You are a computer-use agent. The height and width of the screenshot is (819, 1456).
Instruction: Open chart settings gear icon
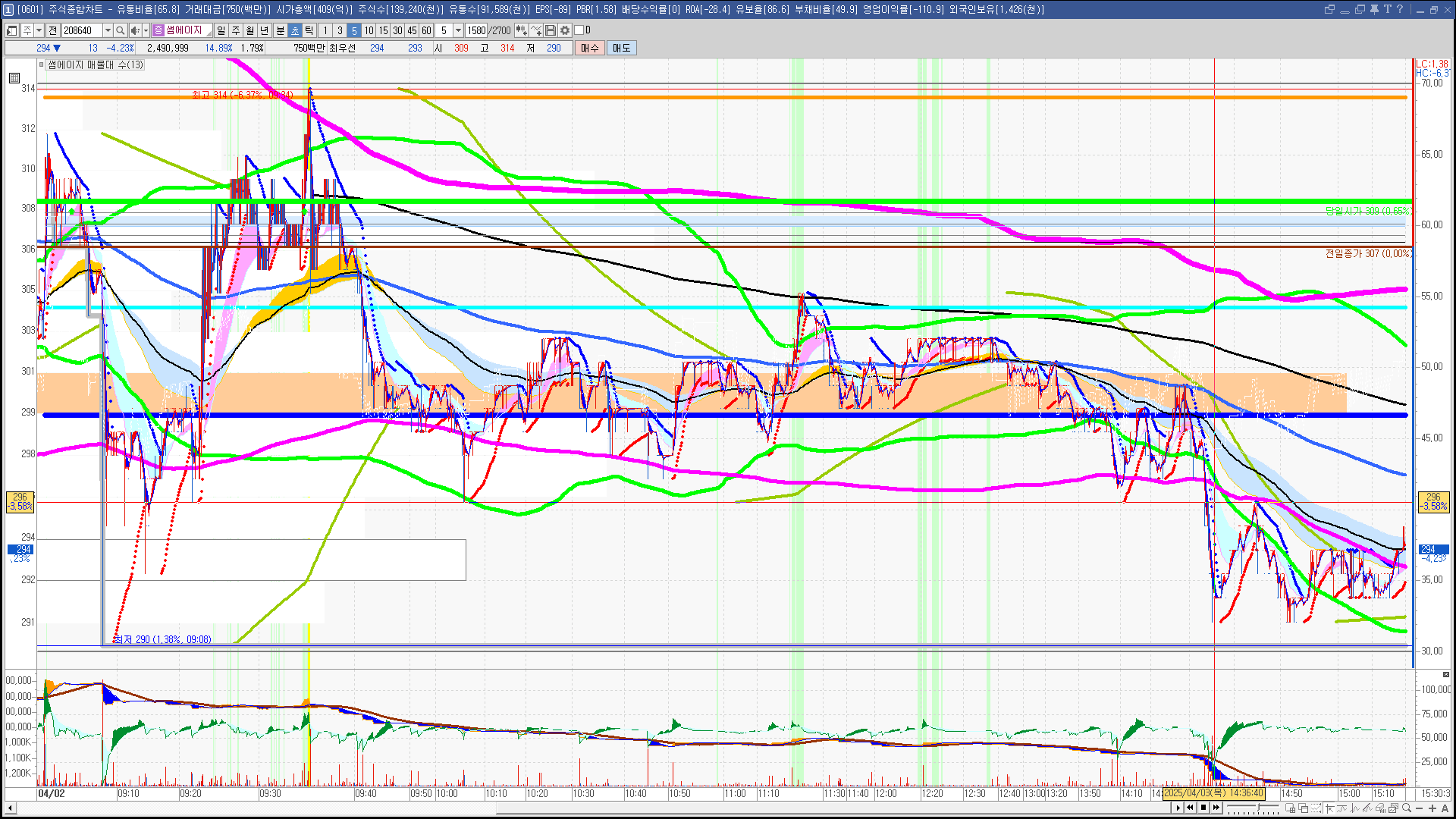coord(565,30)
